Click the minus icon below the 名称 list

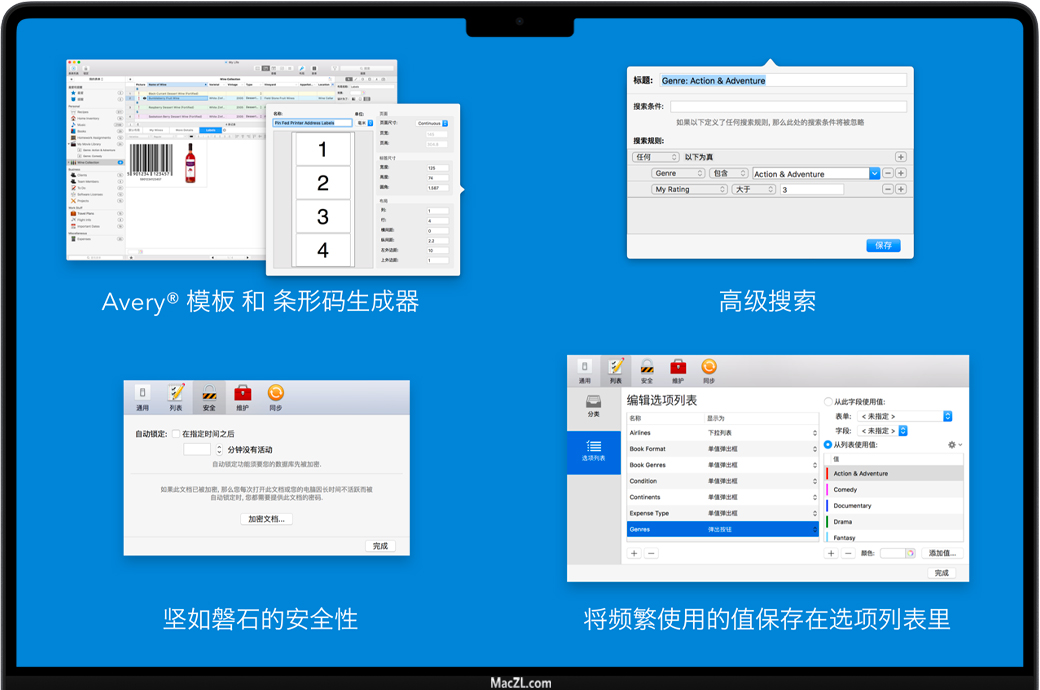click(x=651, y=553)
